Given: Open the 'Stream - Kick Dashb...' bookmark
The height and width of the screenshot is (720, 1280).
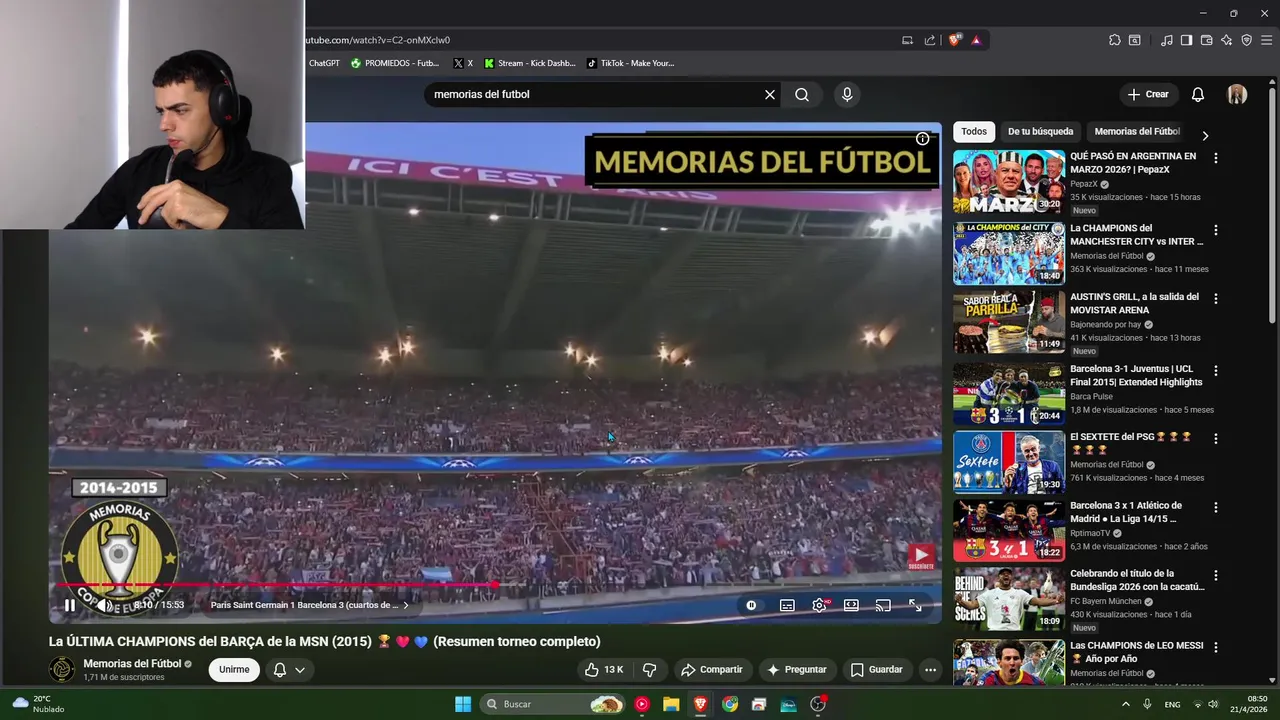Looking at the screenshot, I should click(x=529, y=63).
